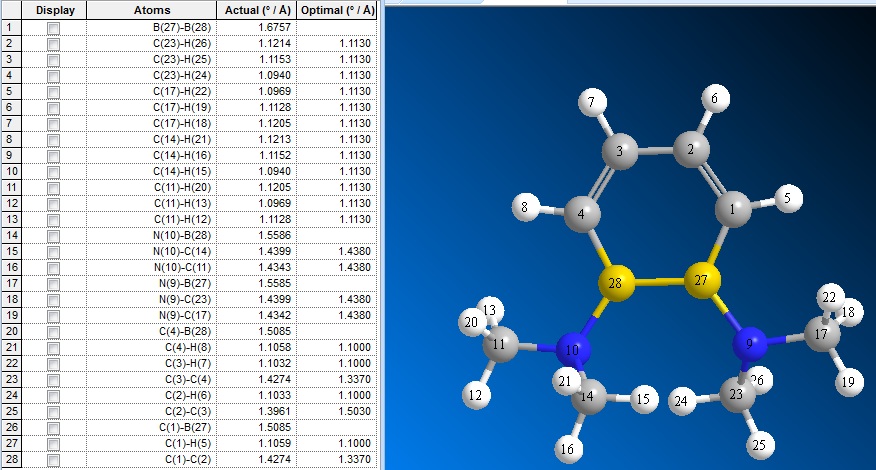This screenshot has width=876, height=470.
Task: Click hydrogen atom 16
Action: [x=568, y=449]
